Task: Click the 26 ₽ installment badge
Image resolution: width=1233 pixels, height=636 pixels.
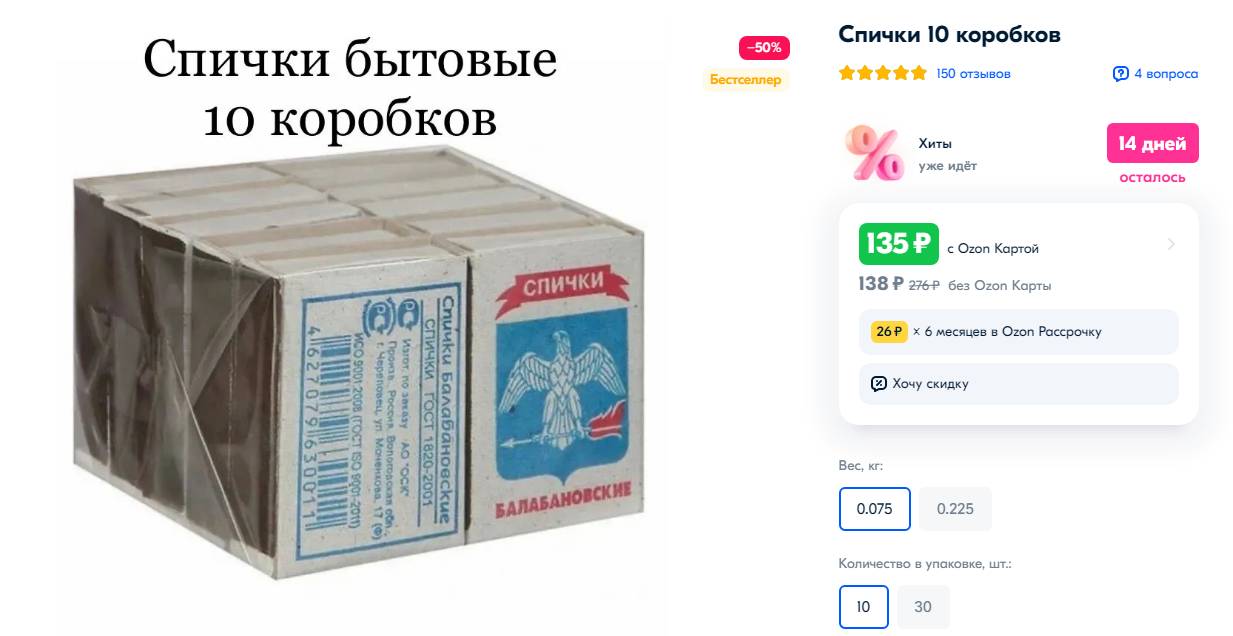Action: pos(888,331)
